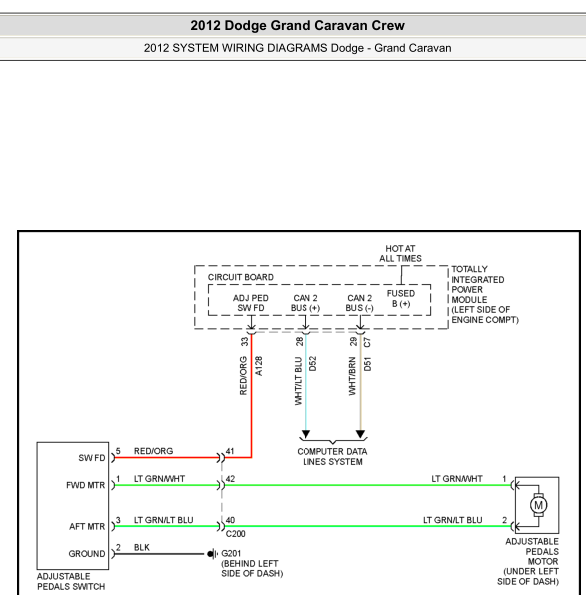Screen dimensions: 586x595
Task: Click the 'ADJUSTABLE PEDALS MOTOR' label
Action: [532, 551]
